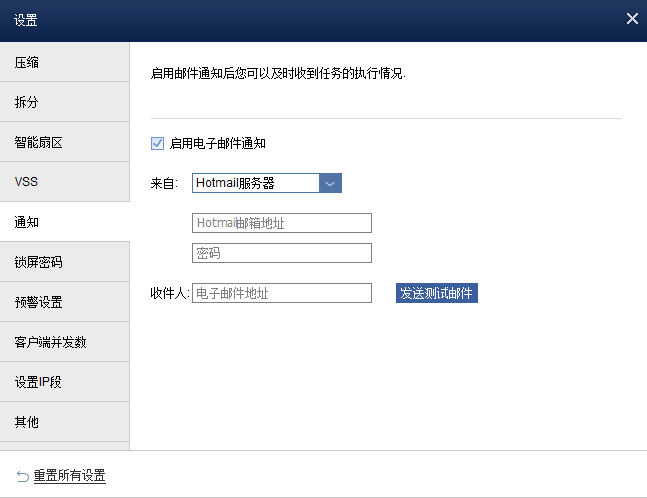This screenshot has height=498, width=647.
Task: Expand the Hotmail服务器 dropdown arrow
Action: pos(330,183)
